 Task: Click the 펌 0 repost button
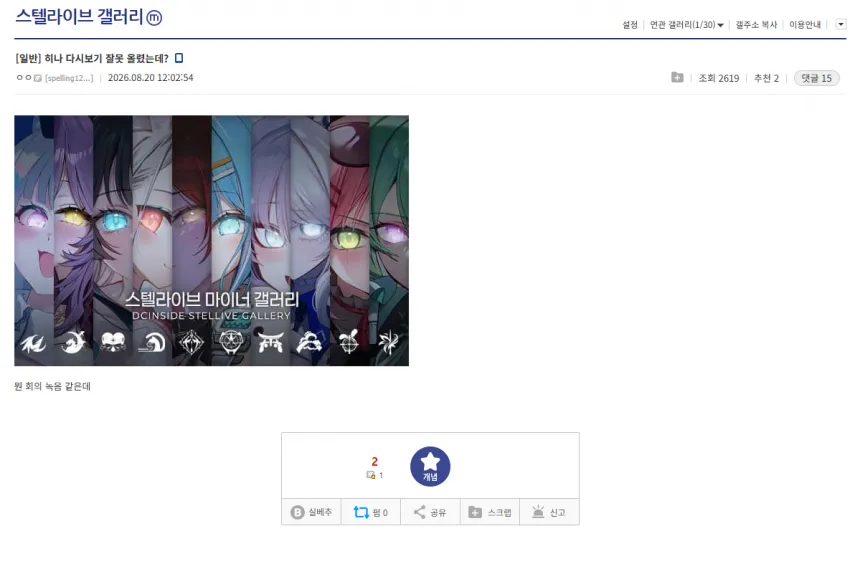click(x=371, y=512)
